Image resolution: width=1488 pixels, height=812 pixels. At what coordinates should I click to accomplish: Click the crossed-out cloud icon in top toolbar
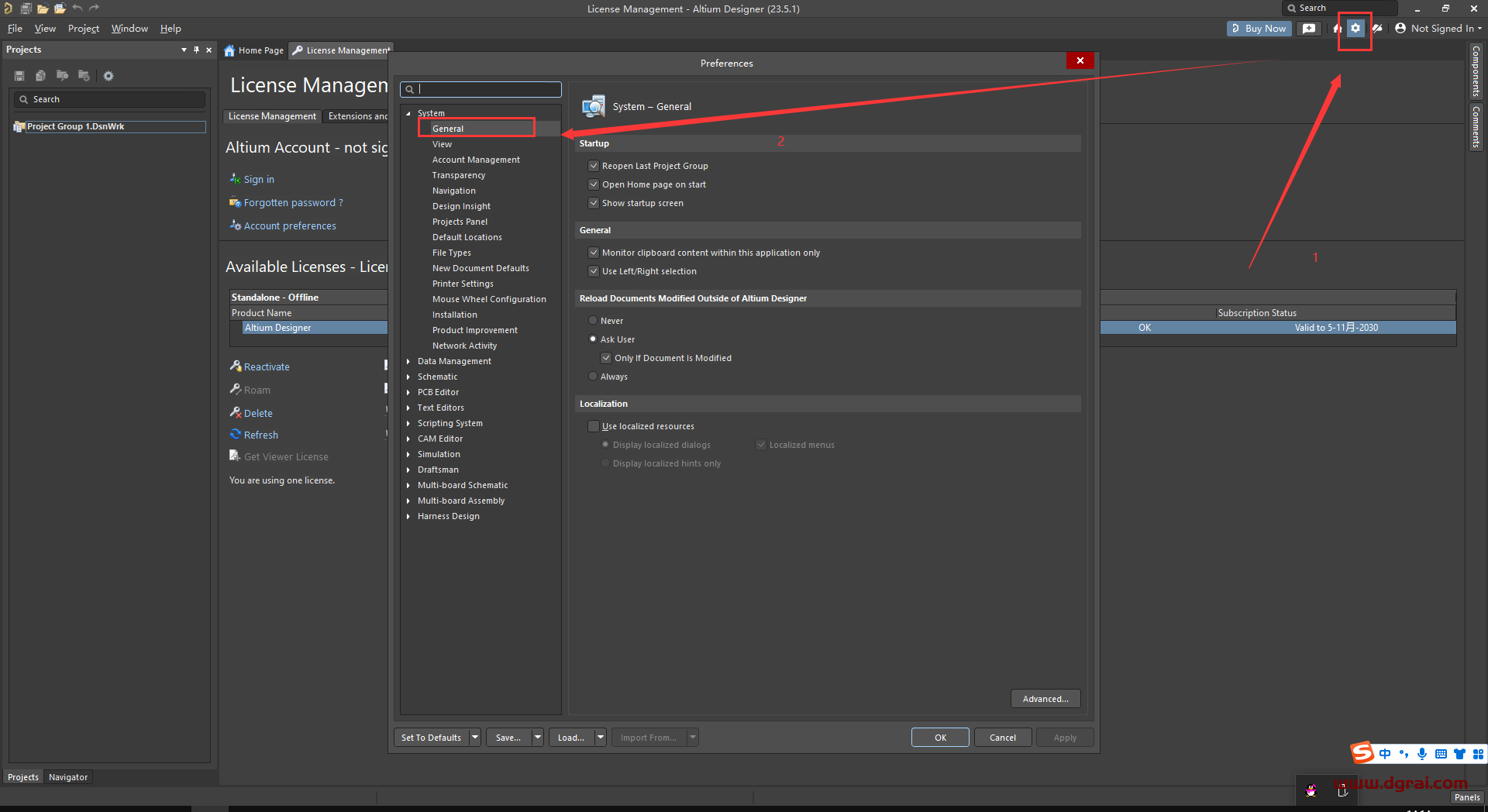tap(1377, 29)
